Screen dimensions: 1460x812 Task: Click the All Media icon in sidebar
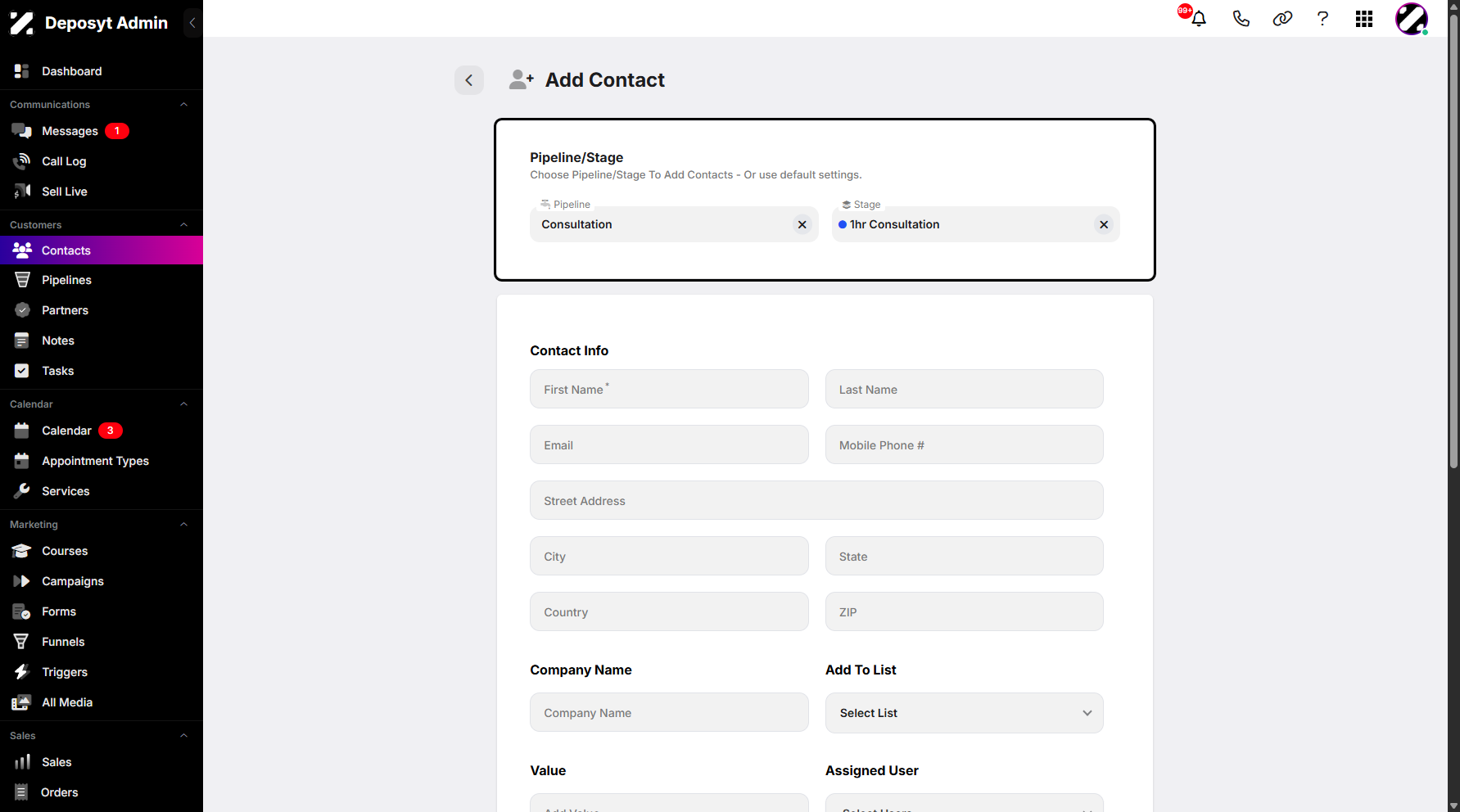(x=22, y=702)
